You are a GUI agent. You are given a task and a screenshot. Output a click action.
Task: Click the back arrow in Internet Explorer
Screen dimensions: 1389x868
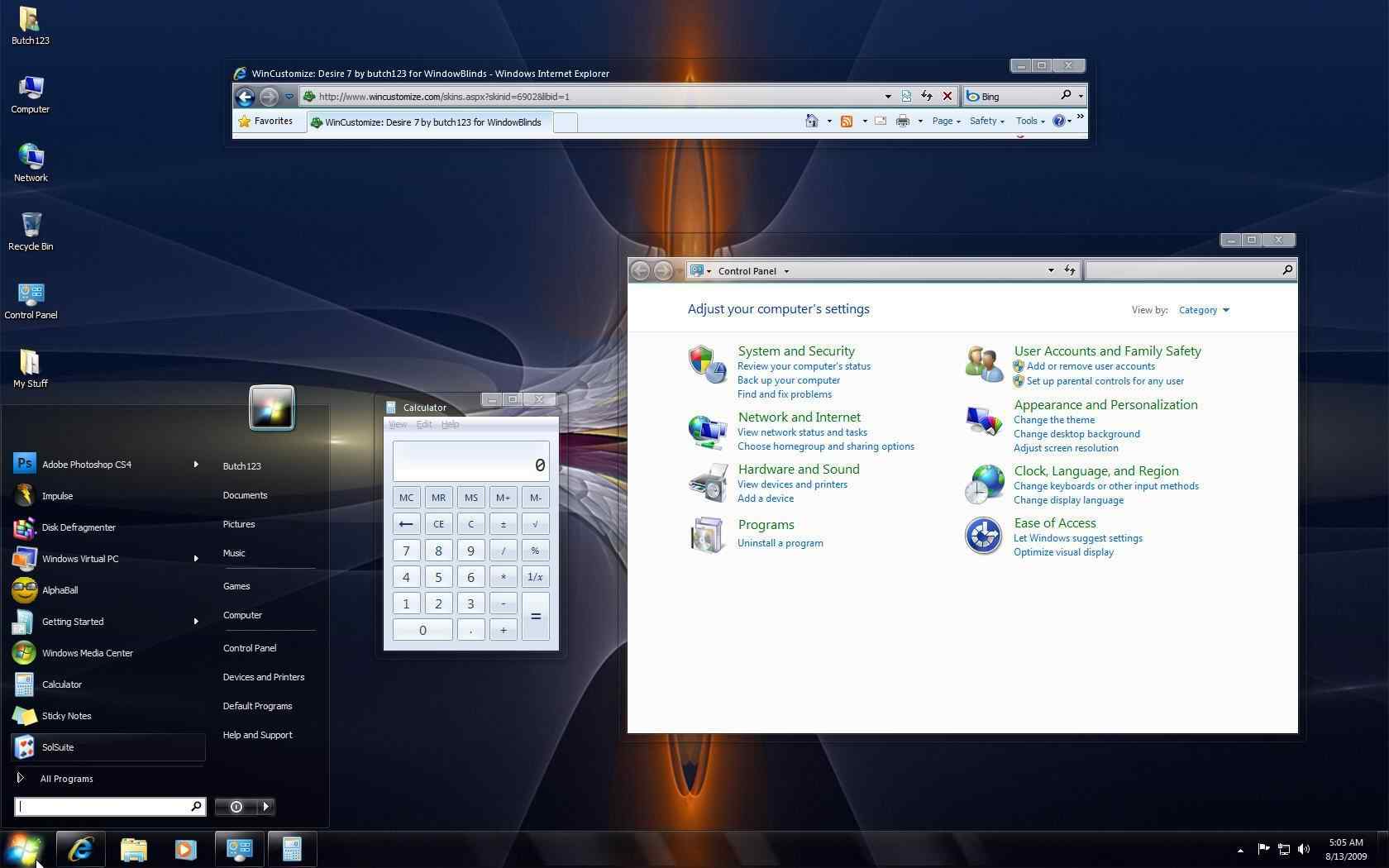245,97
